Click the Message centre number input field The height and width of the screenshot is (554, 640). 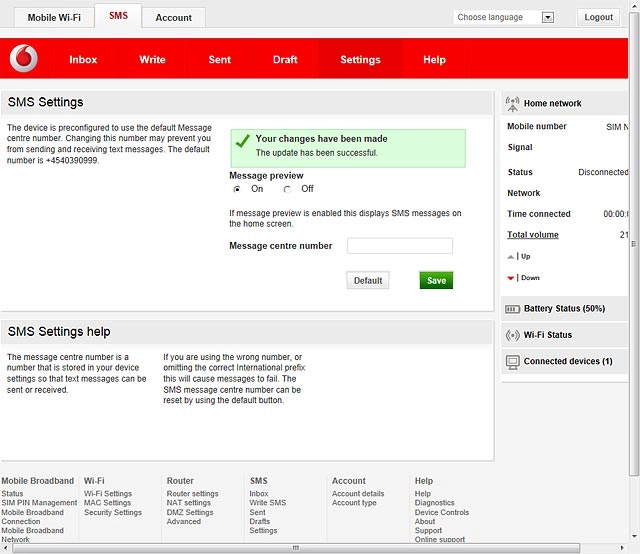tap(400, 246)
